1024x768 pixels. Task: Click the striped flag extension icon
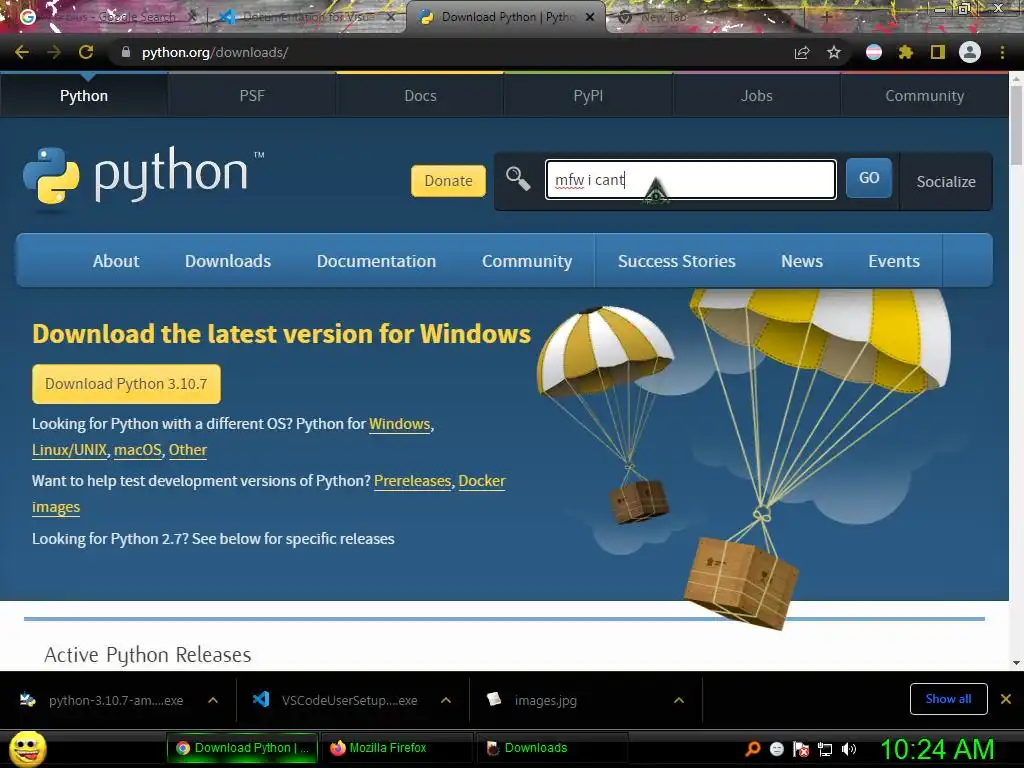(874, 52)
